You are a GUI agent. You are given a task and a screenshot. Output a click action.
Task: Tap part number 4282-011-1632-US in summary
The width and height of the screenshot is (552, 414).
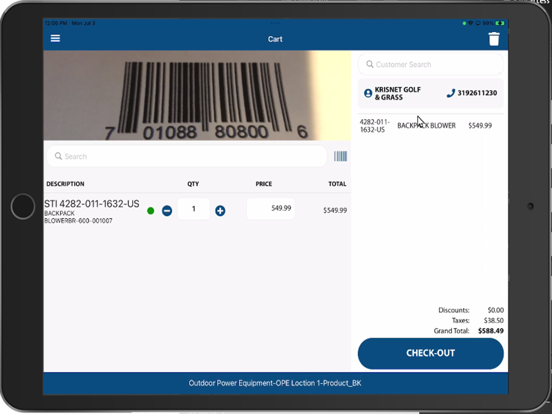pyautogui.click(x=375, y=126)
